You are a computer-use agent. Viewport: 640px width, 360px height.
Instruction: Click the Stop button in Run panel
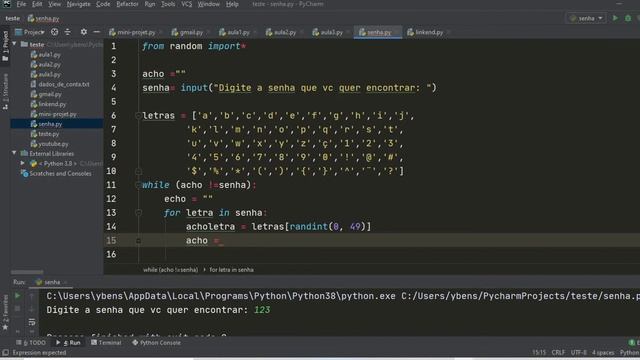tap(18, 309)
